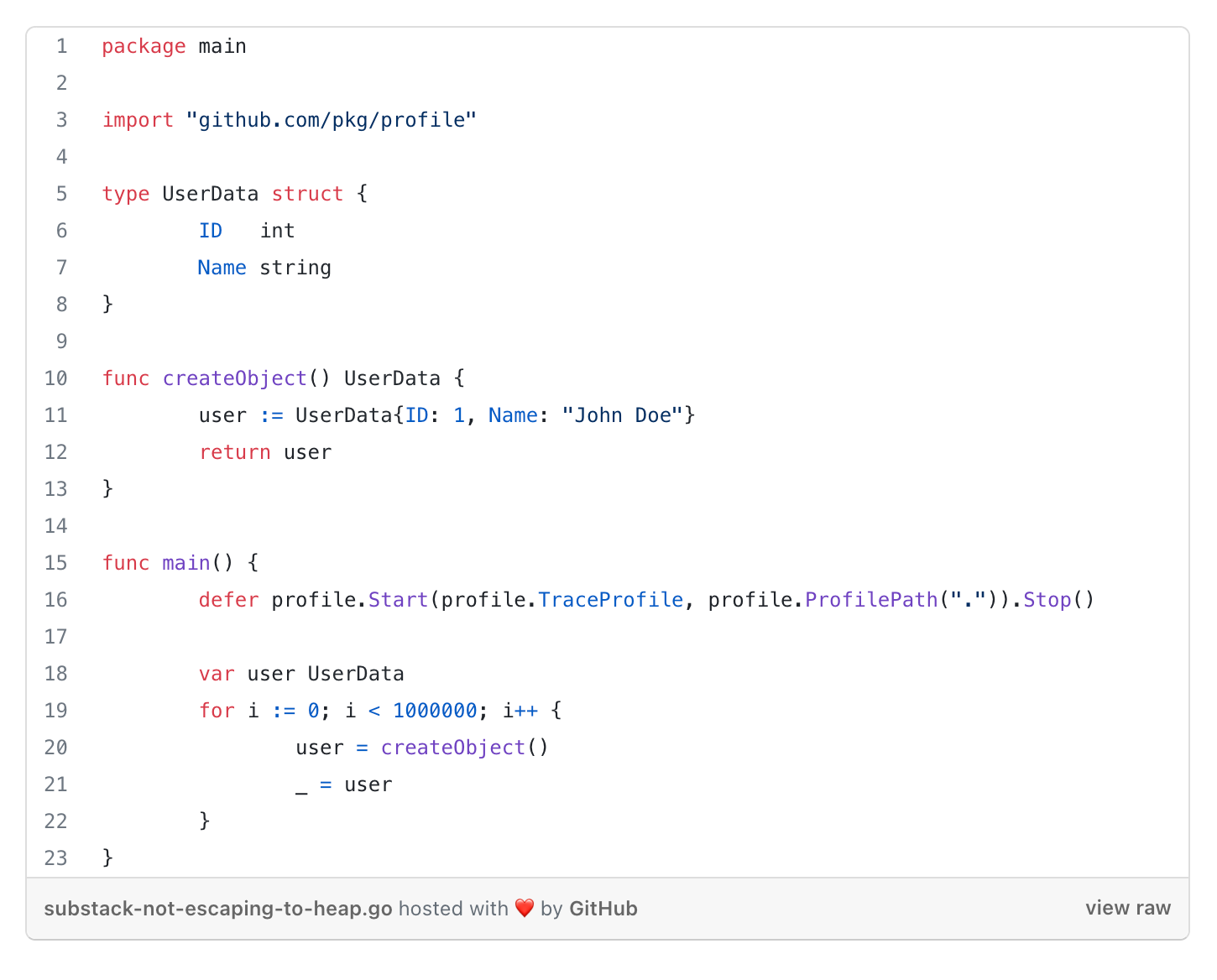Click the i++ increment on line 19
The width and height of the screenshot is (1217, 980).
520,711
